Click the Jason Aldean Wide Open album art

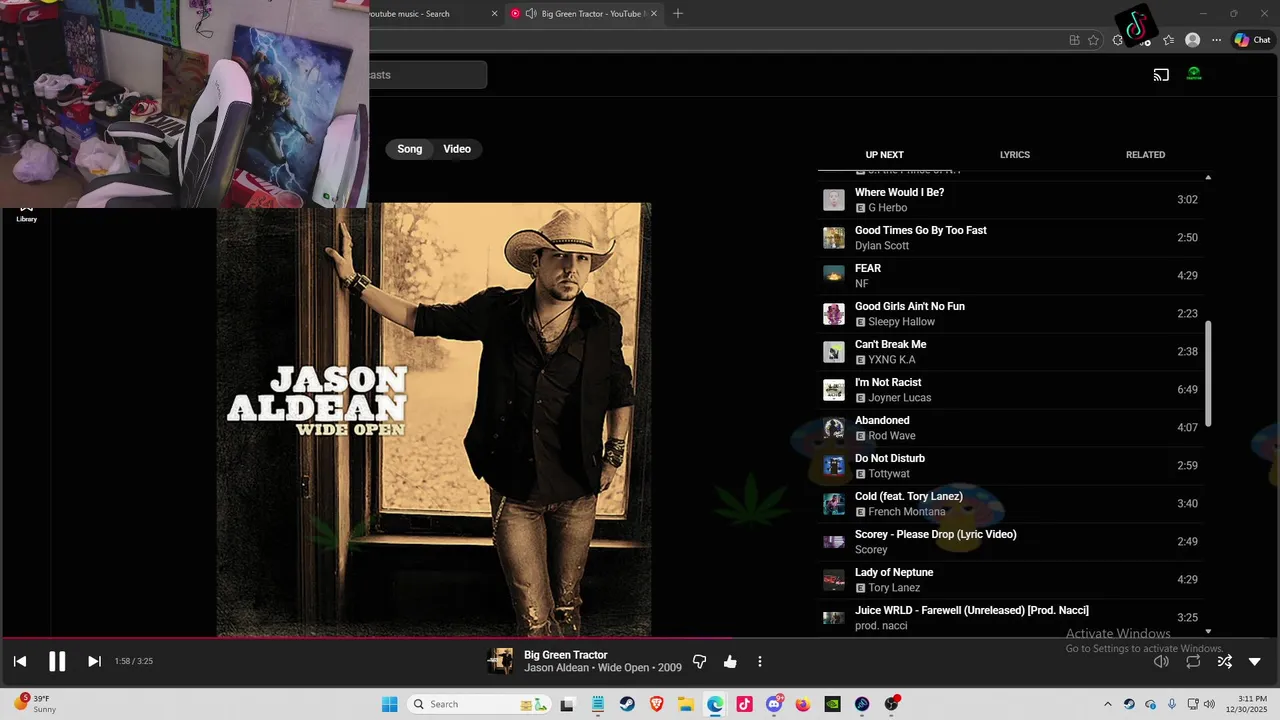pos(434,420)
